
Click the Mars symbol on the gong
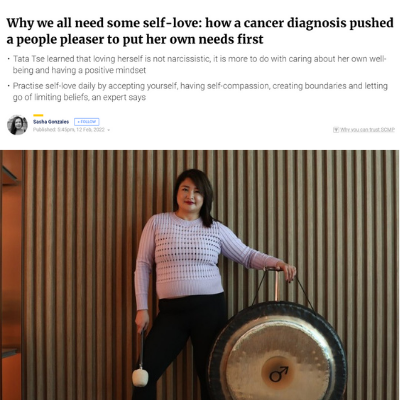(x=278, y=374)
